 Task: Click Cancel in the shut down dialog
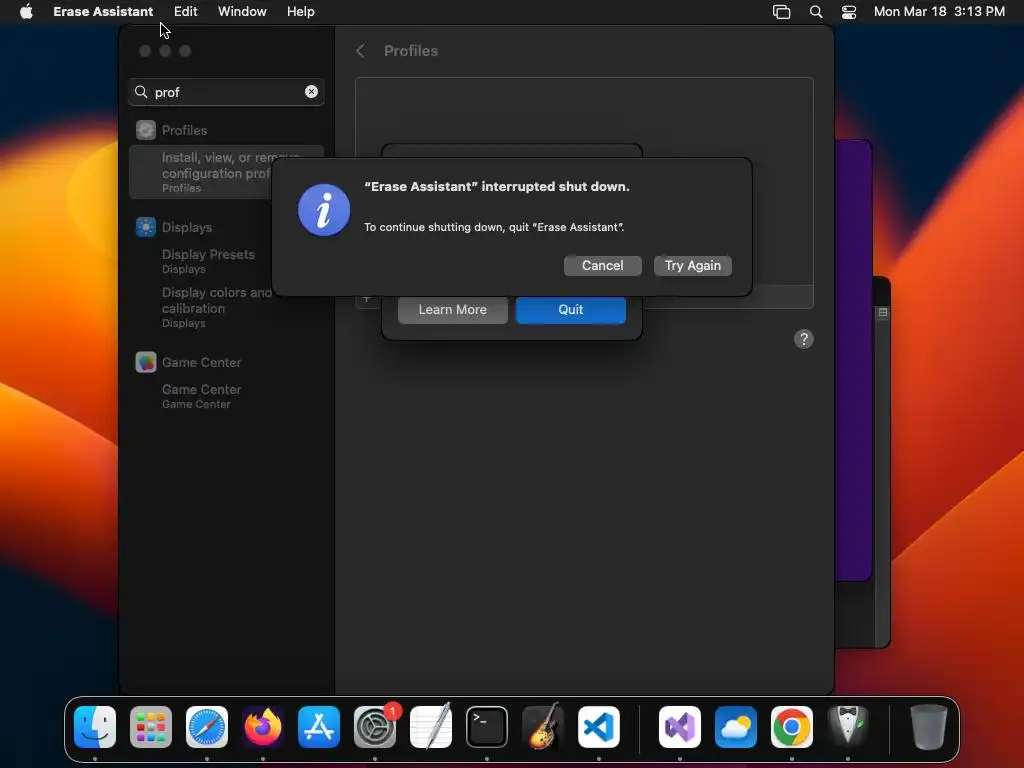(602, 266)
